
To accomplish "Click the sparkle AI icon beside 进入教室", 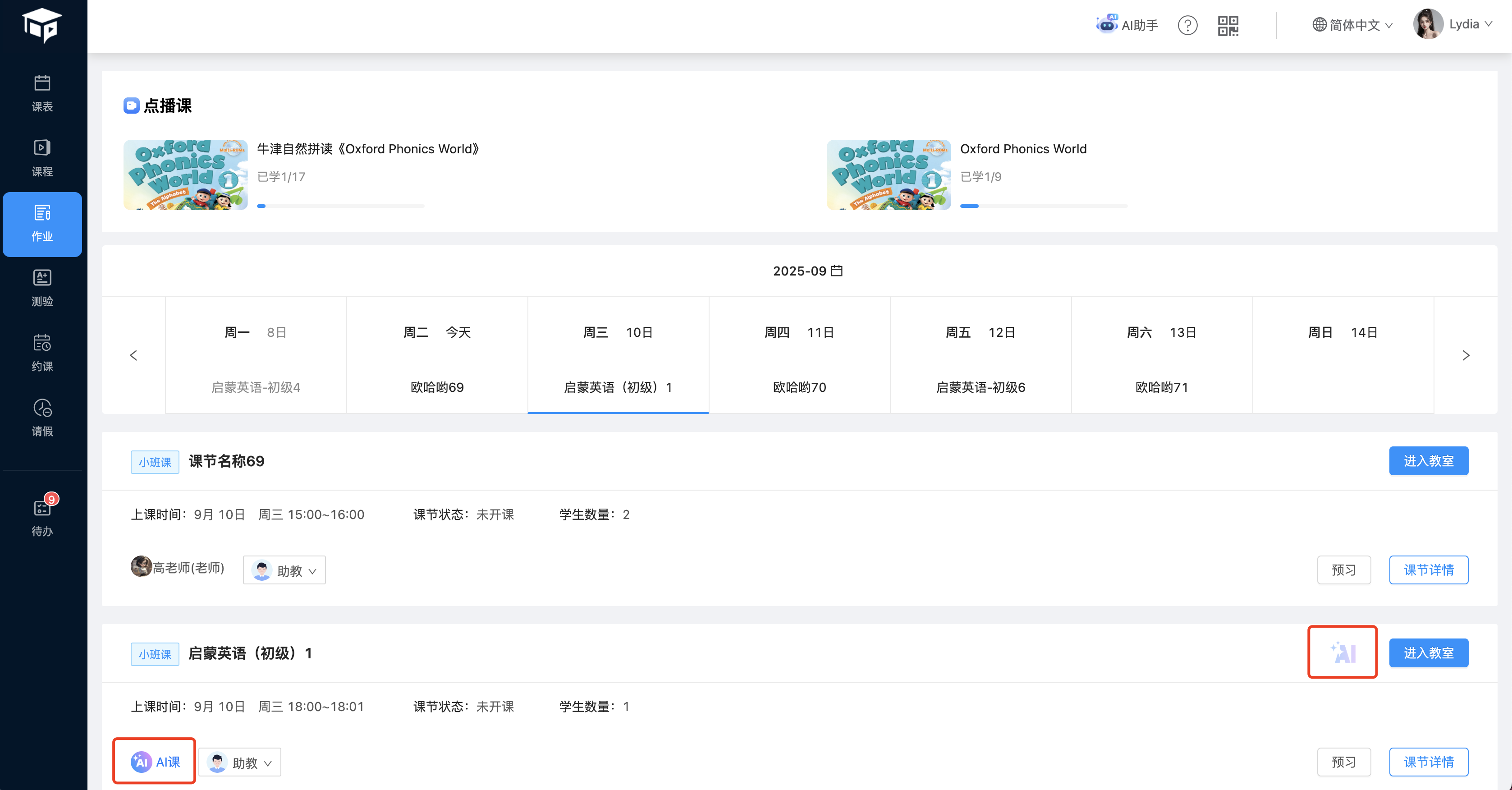I will click(x=1342, y=652).
